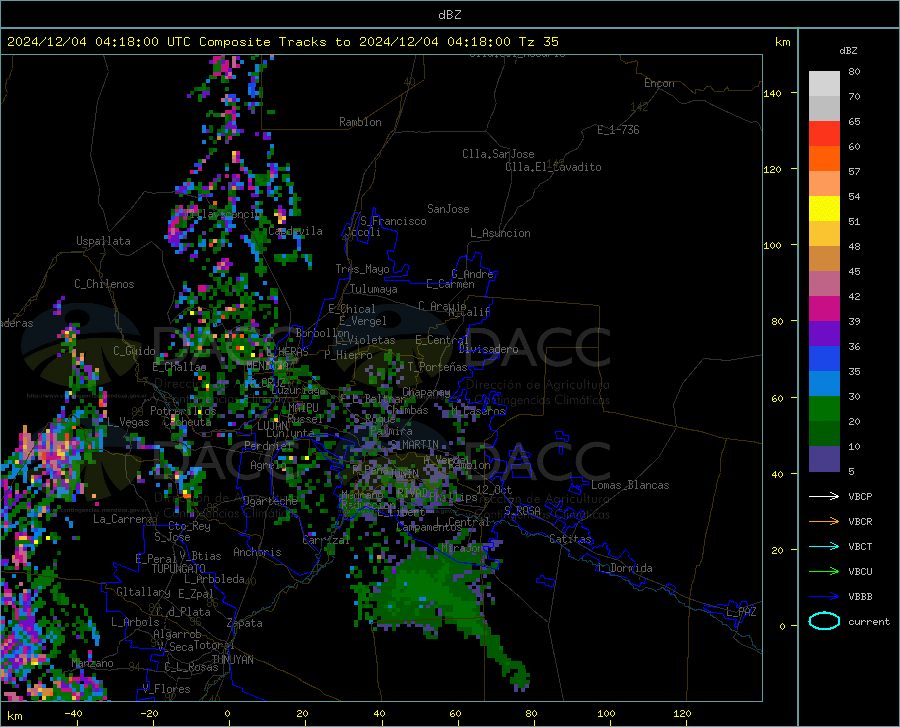Click the dBZ title in top bar

pos(449,15)
